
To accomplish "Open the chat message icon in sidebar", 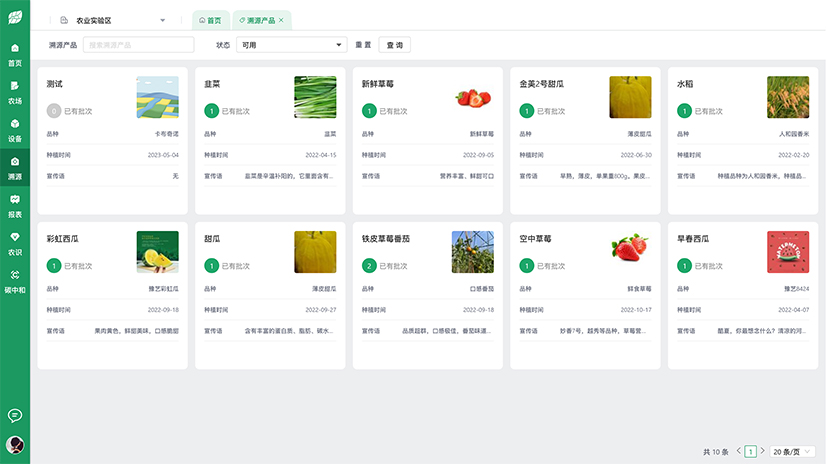I will (15, 415).
